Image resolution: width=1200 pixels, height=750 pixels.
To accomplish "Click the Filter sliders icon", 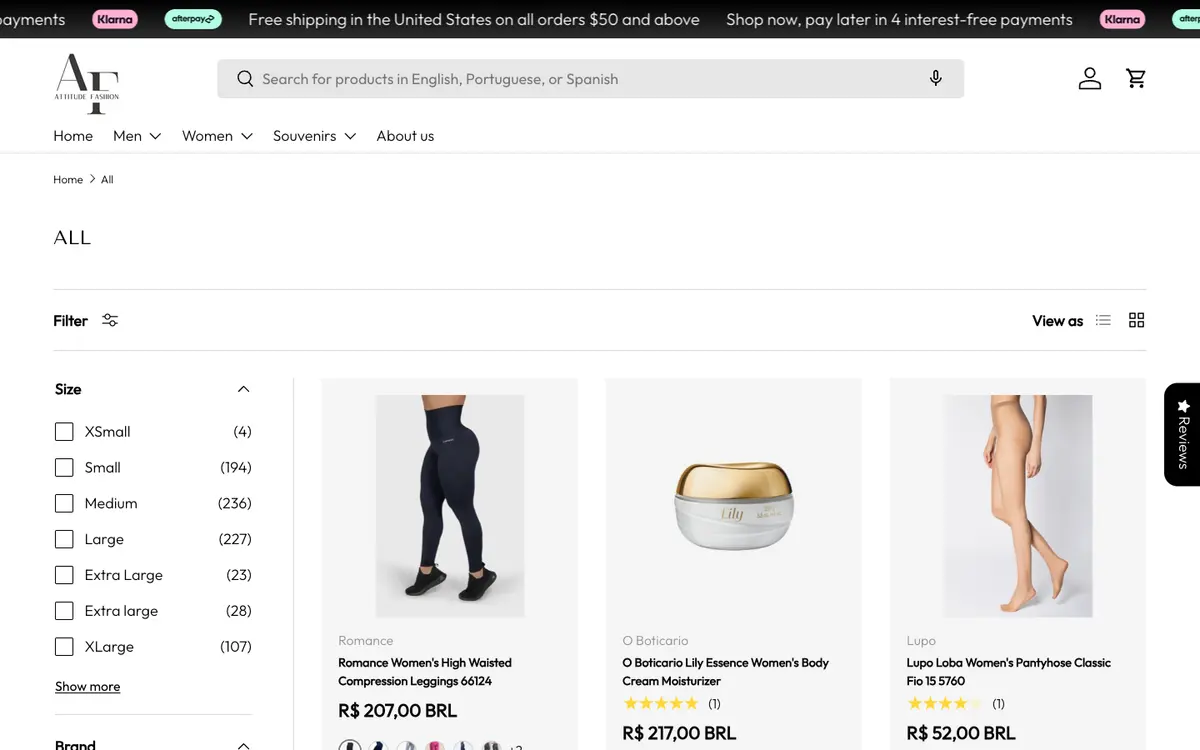I will click(110, 321).
